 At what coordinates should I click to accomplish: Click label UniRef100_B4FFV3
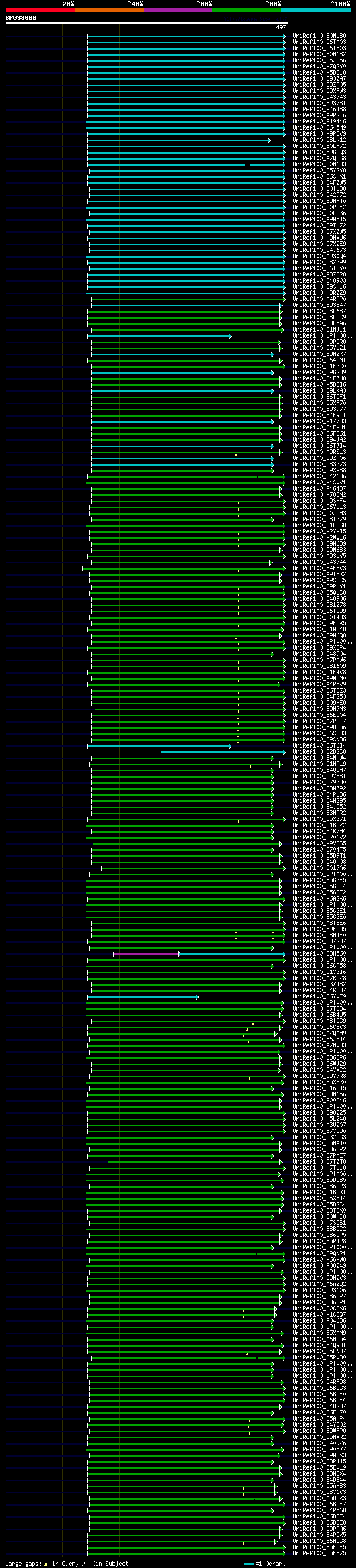(319, 568)
